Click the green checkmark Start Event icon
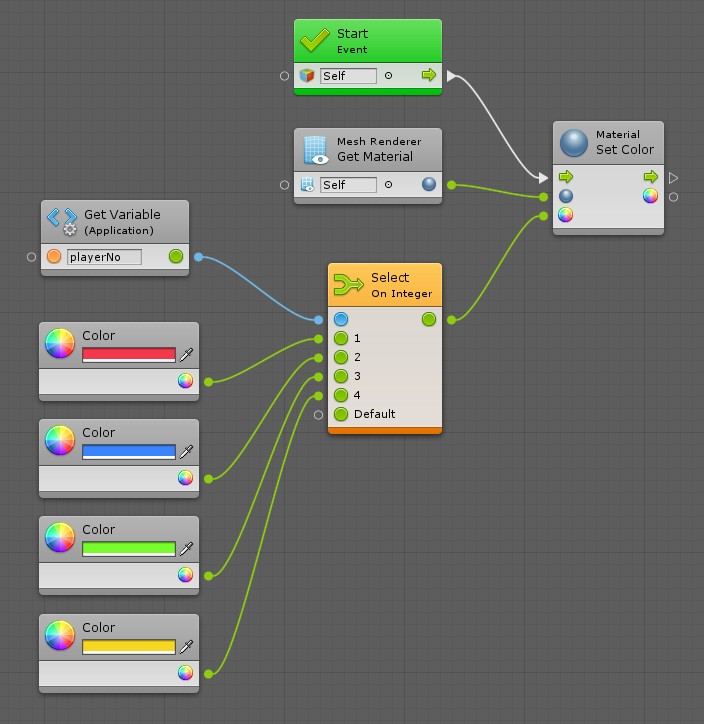The height and width of the screenshot is (724, 704). click(x=315, y=41)
